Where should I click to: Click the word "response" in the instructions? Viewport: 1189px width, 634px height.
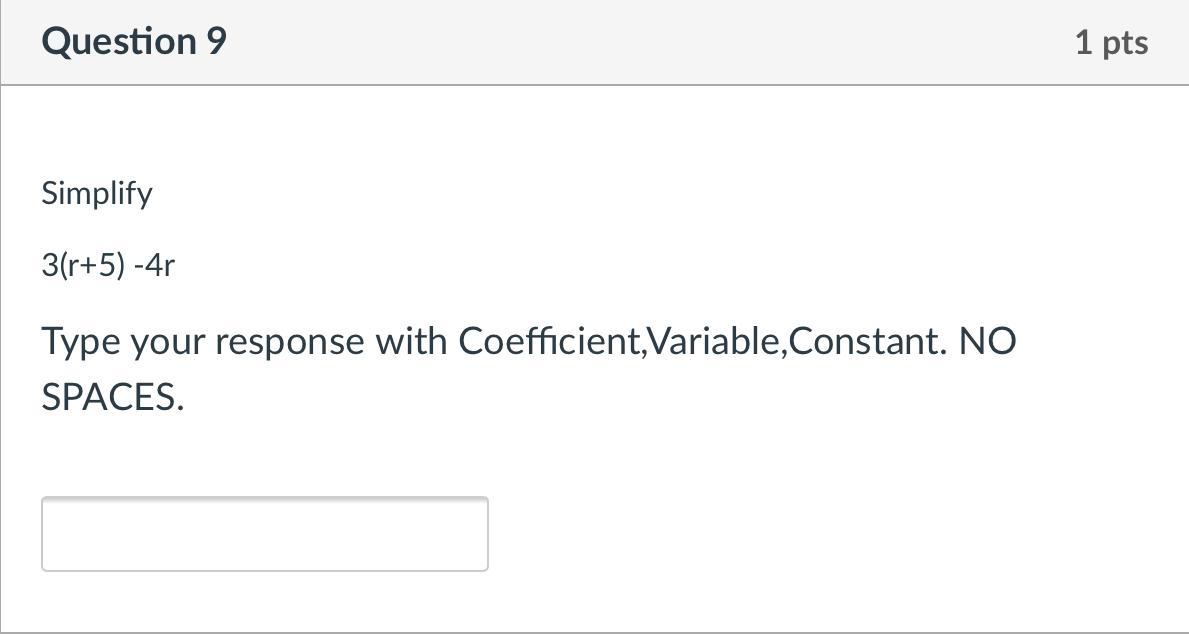(x=290, y=342)
